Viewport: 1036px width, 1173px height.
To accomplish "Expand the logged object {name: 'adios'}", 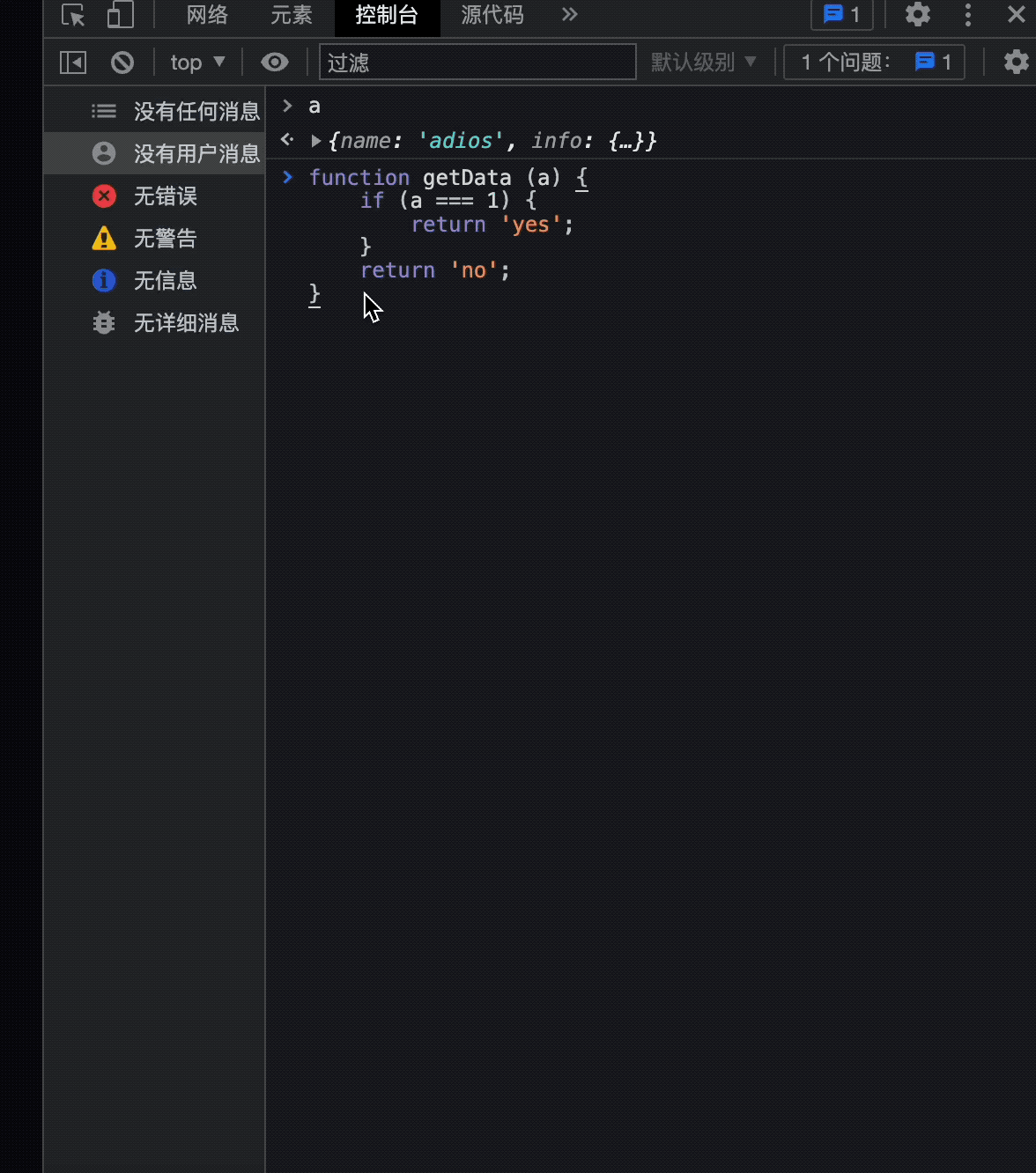I will click(315, 141).
